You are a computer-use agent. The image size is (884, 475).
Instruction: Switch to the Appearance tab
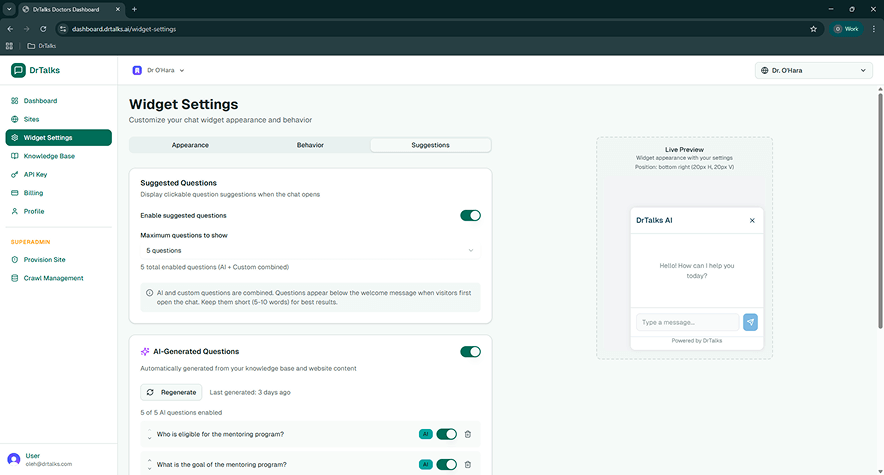point(190,145)
